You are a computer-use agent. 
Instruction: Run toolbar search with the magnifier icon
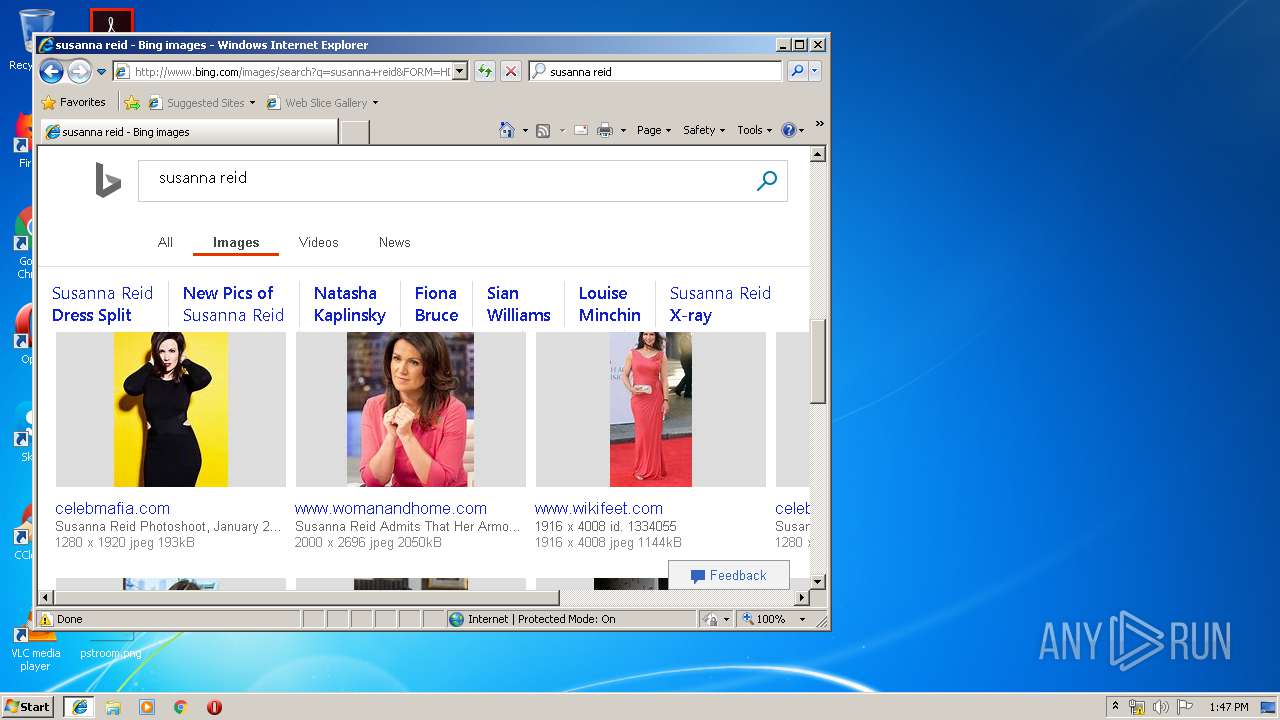pyautogui.click(x=797, y=71)
